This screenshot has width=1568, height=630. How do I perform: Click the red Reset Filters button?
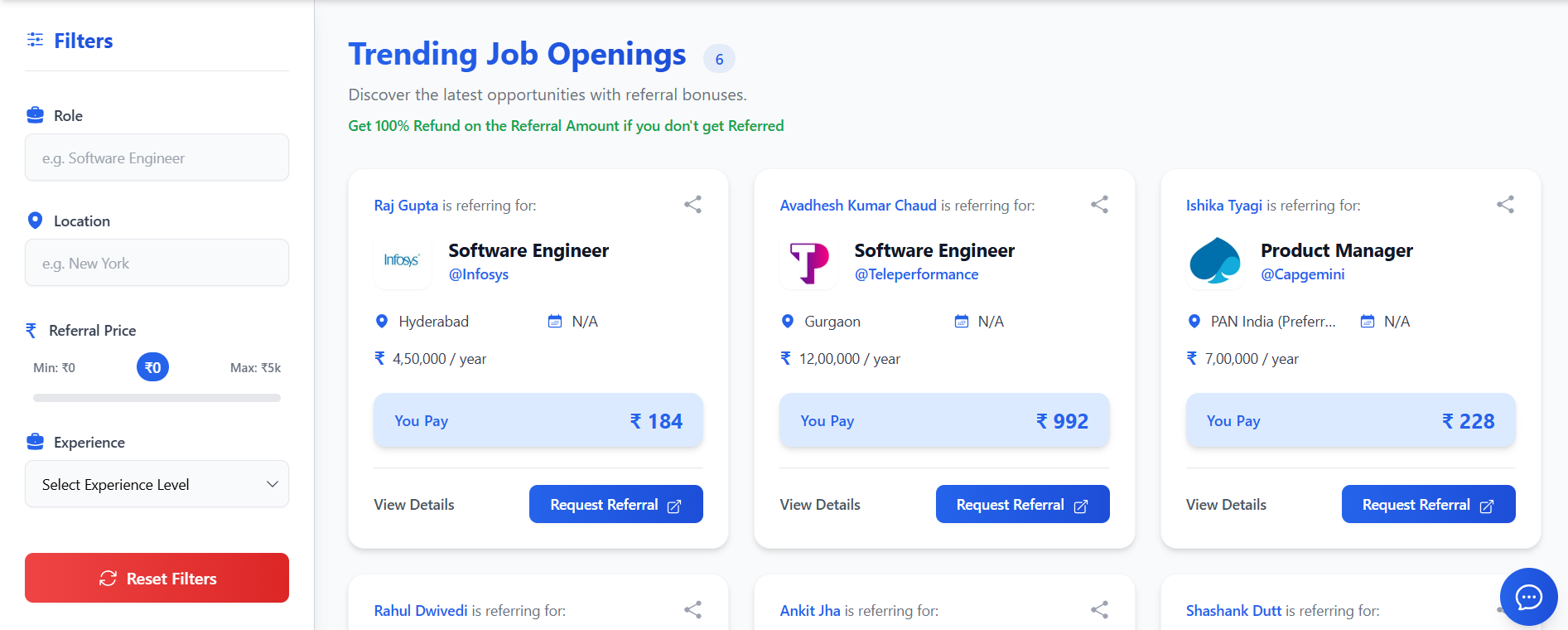157,578
